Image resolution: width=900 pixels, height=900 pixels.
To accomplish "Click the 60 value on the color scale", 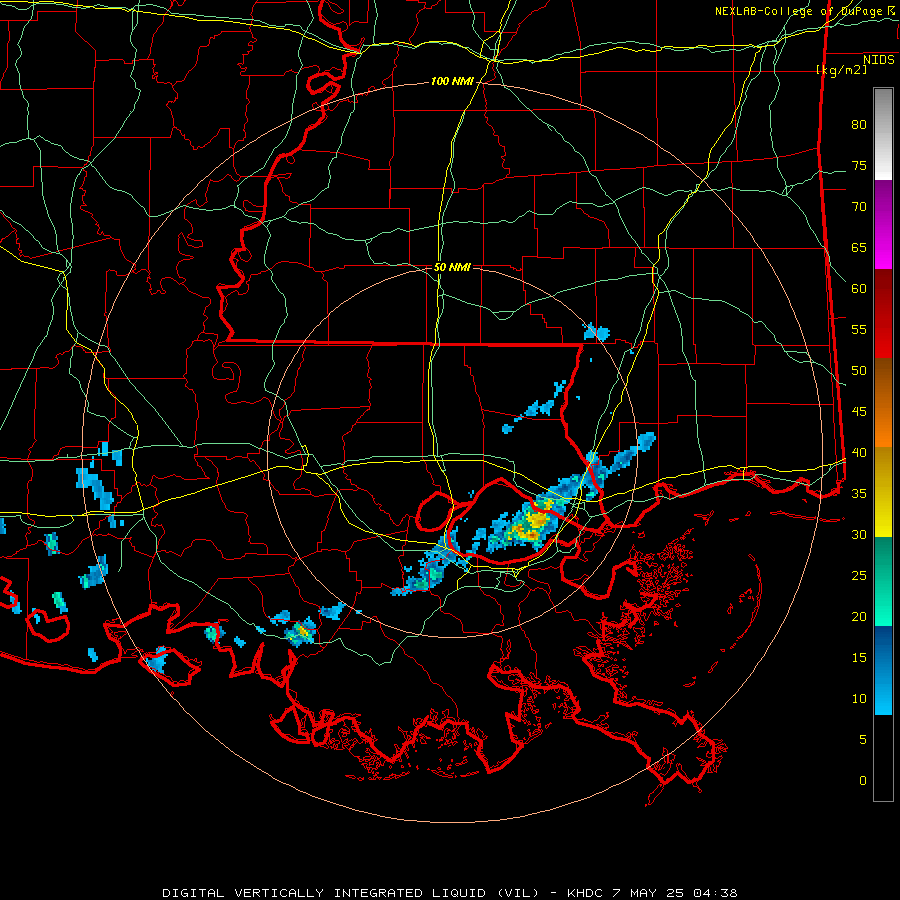I will (859, 289).
